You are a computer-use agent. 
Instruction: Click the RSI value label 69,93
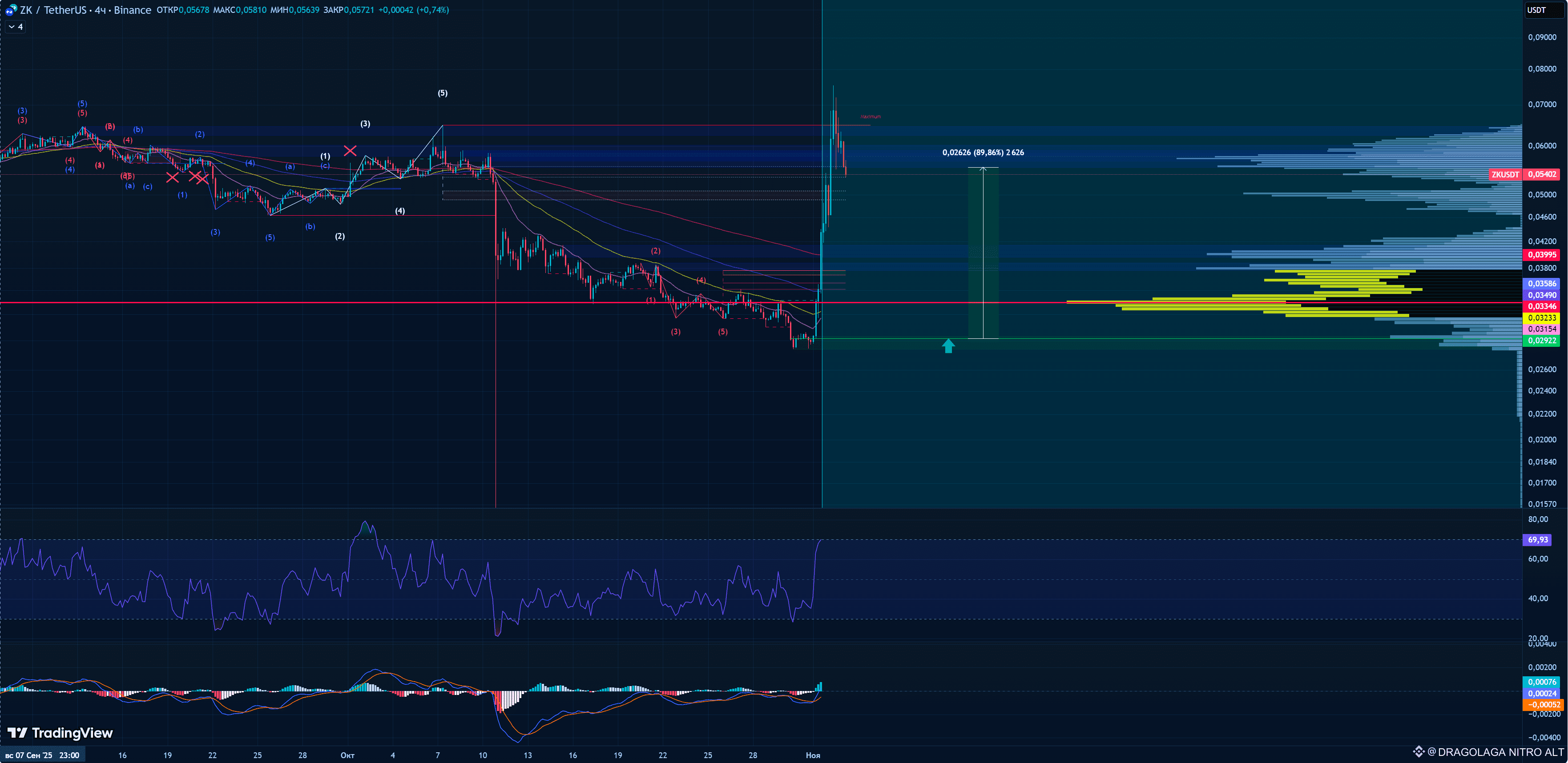click(1537, 540)
